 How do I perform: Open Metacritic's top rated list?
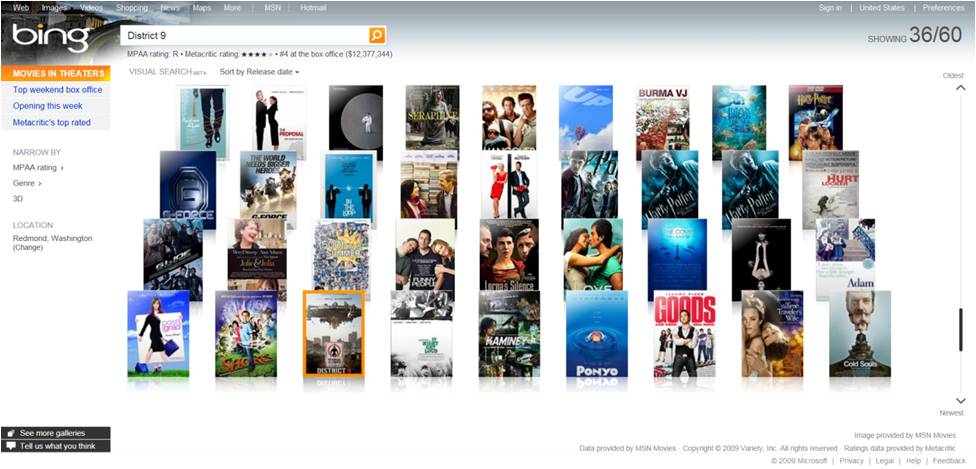52,123
